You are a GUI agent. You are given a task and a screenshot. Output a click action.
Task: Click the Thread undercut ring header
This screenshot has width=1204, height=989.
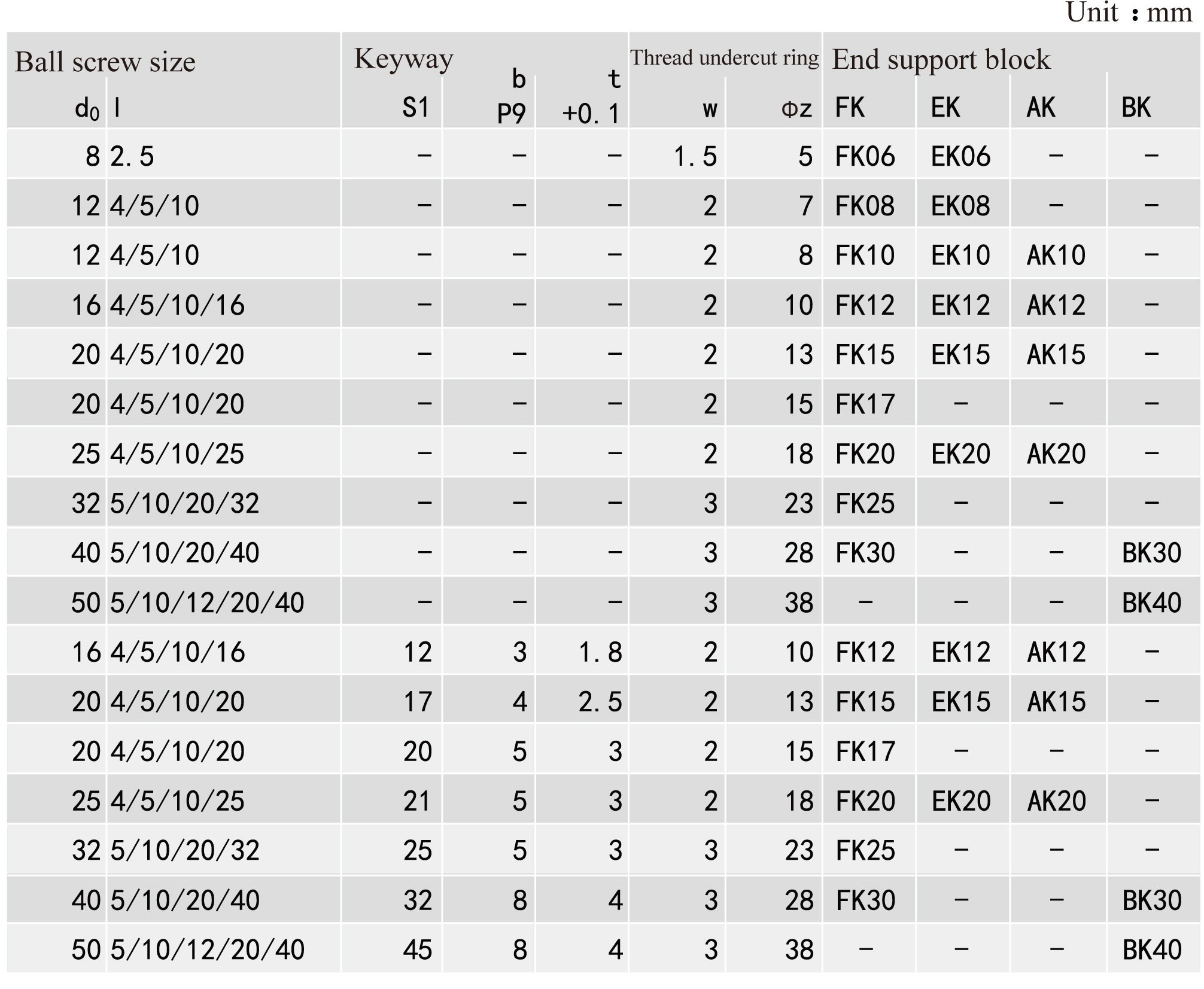724,58
